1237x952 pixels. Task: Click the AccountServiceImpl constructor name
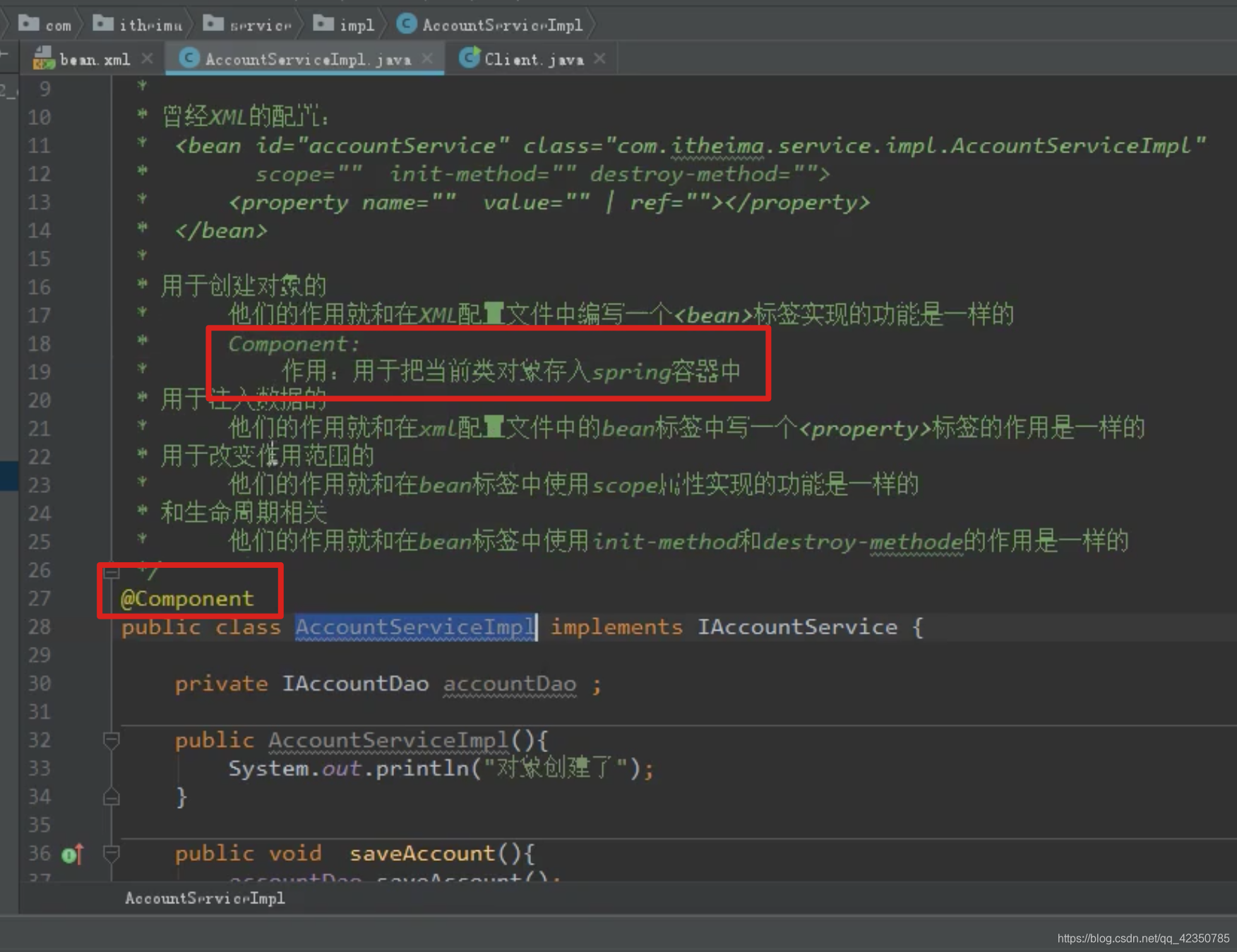(x=388, y=740)
